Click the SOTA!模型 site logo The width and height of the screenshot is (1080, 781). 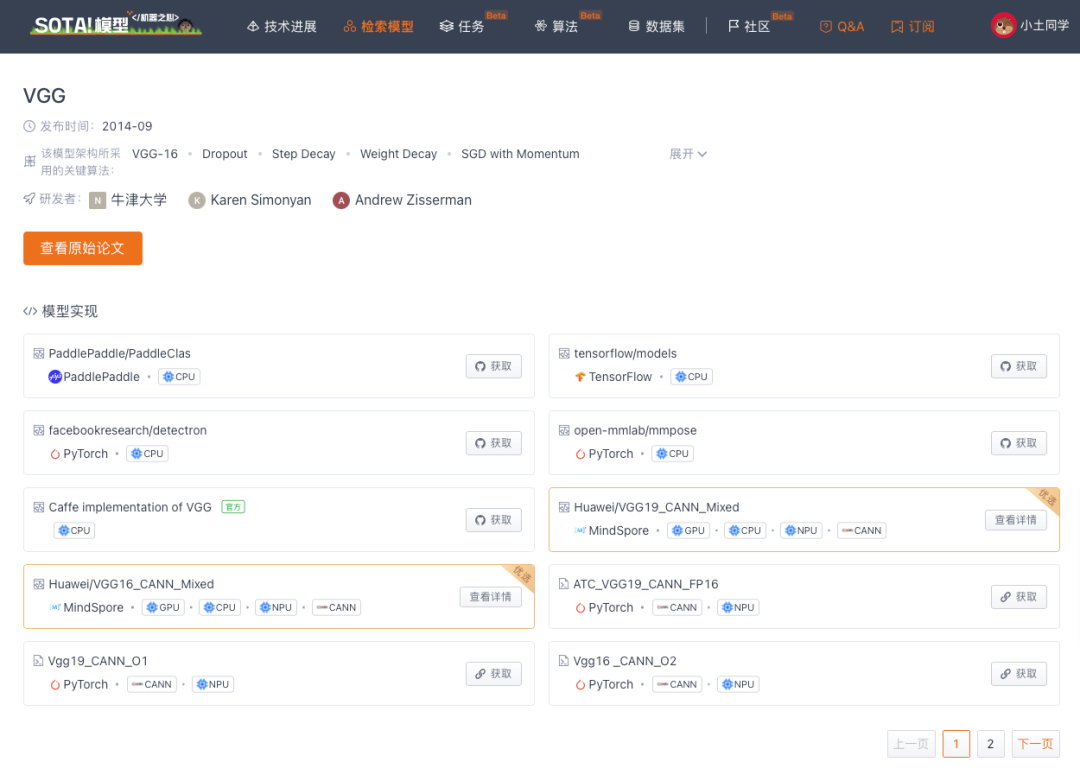coord(116,24)
